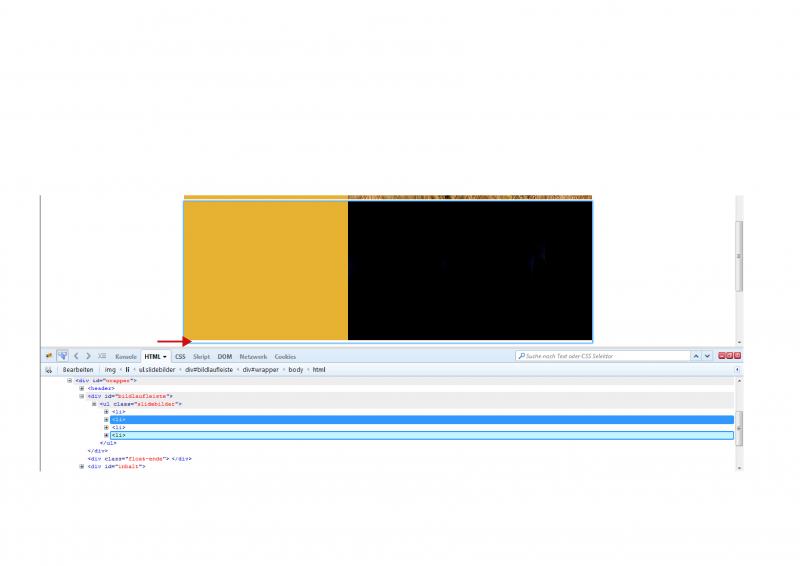This screenshot has height=566, width=800.
Task: Open the Cookies tab
Action: (x=285, y=356)
